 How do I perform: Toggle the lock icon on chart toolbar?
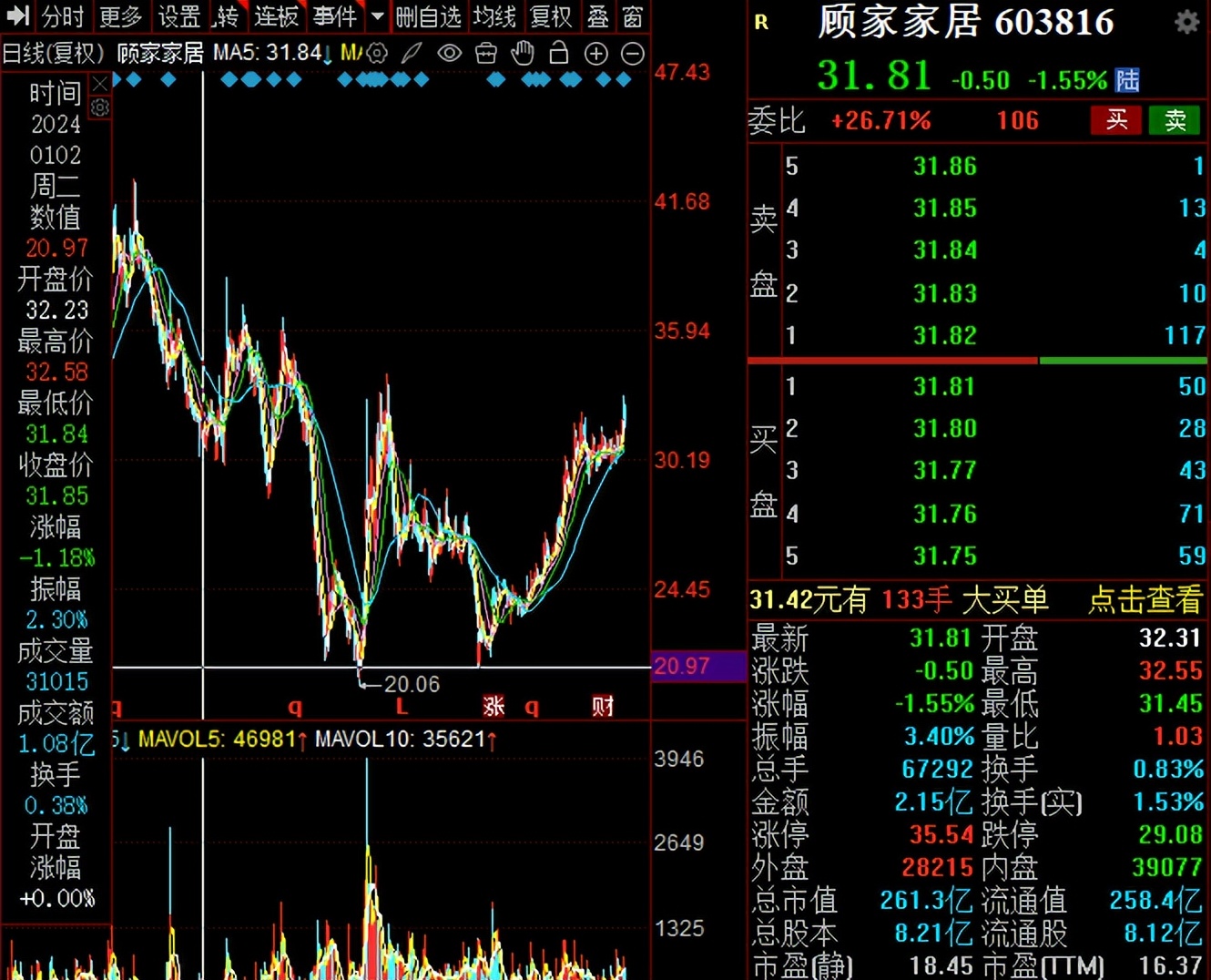coord(559,54)
